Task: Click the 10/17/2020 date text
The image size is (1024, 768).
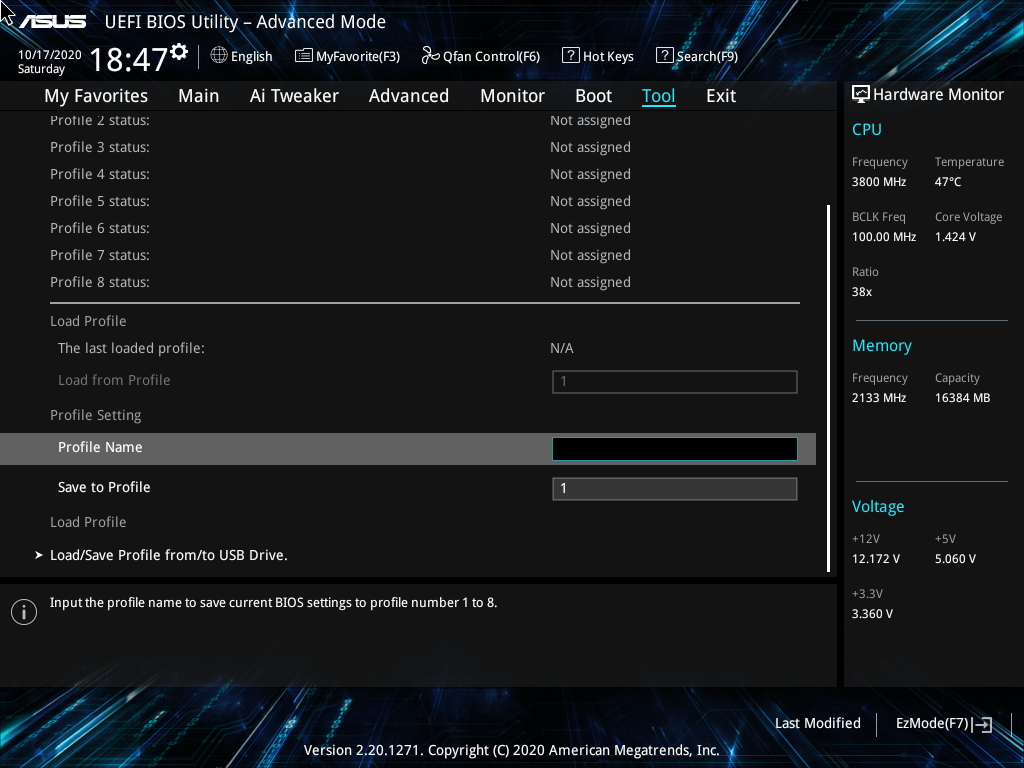Action: click(x=50, y=55)
